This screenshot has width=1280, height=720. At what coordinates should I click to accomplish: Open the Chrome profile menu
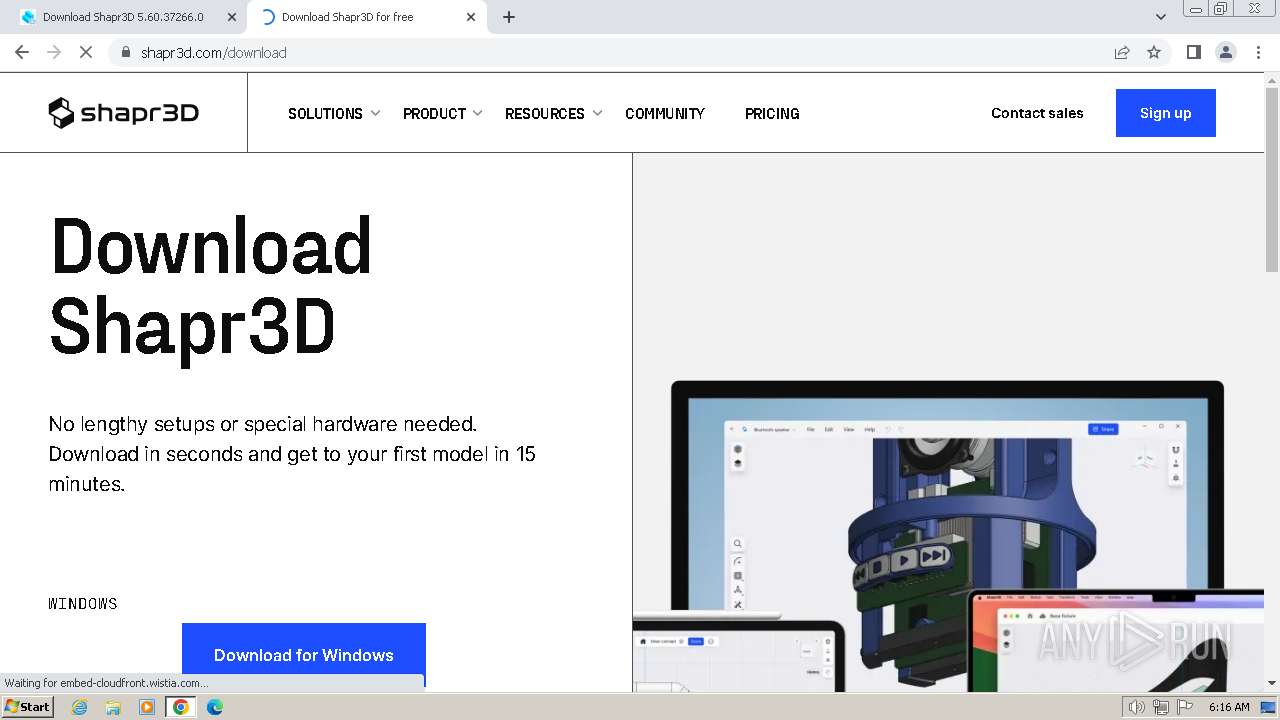click(x=1226, y=52)
